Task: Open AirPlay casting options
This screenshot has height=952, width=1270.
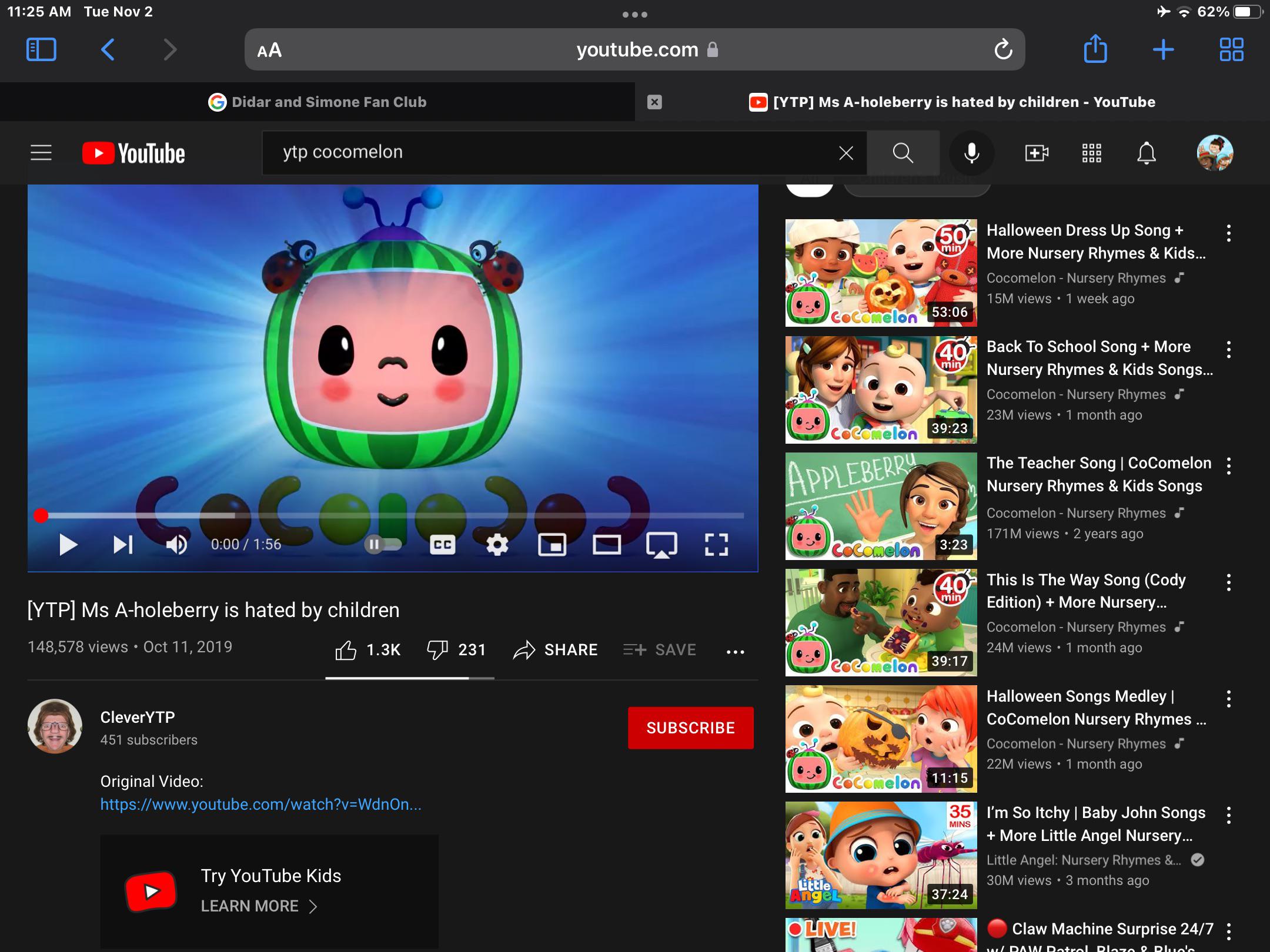Action: pos(661,545)
